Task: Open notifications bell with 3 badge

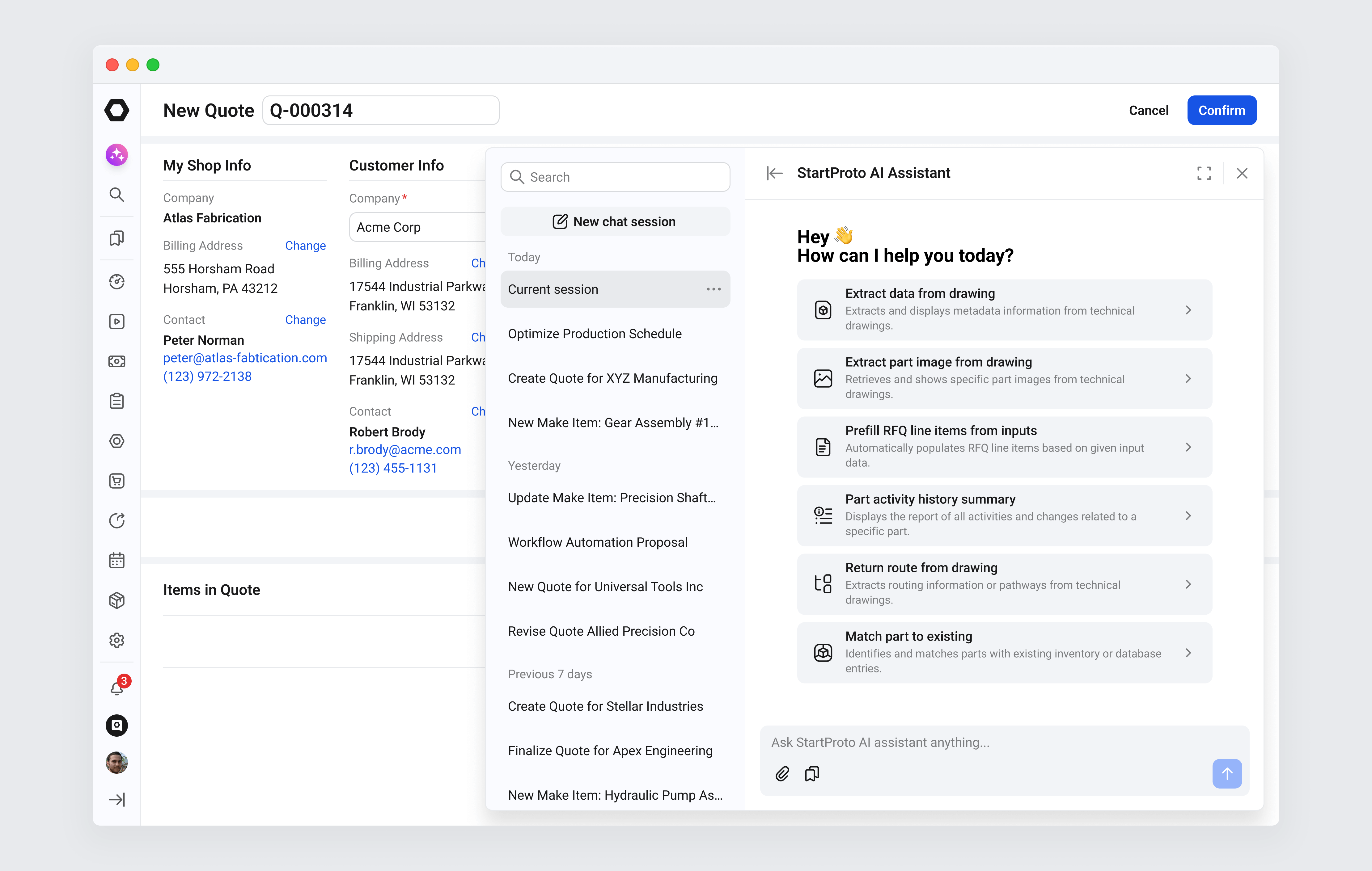Action: pyautogui.click(x=119, y=686)
